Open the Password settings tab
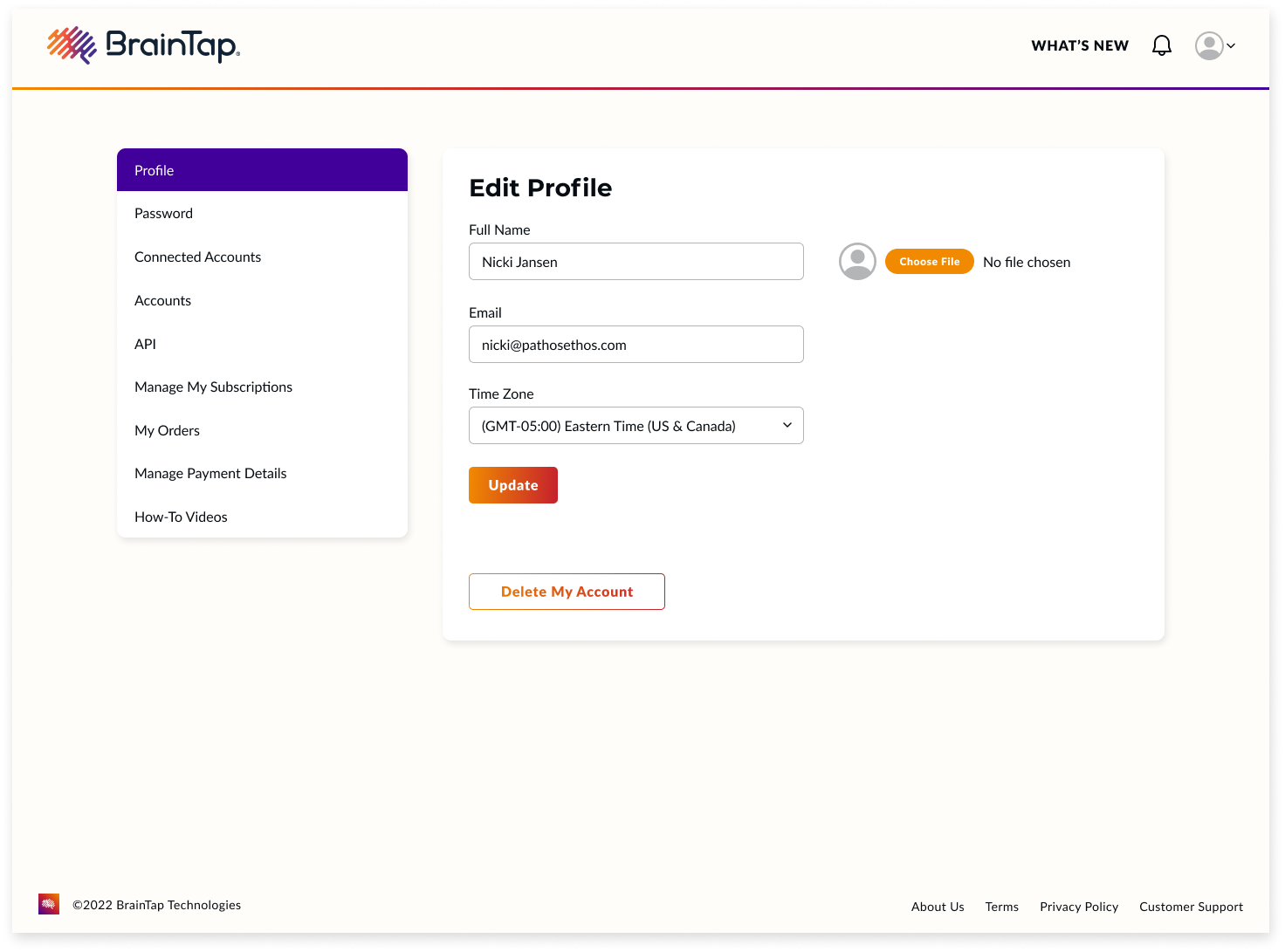Screen dimensions: 1285x952 tap(164, 214)
